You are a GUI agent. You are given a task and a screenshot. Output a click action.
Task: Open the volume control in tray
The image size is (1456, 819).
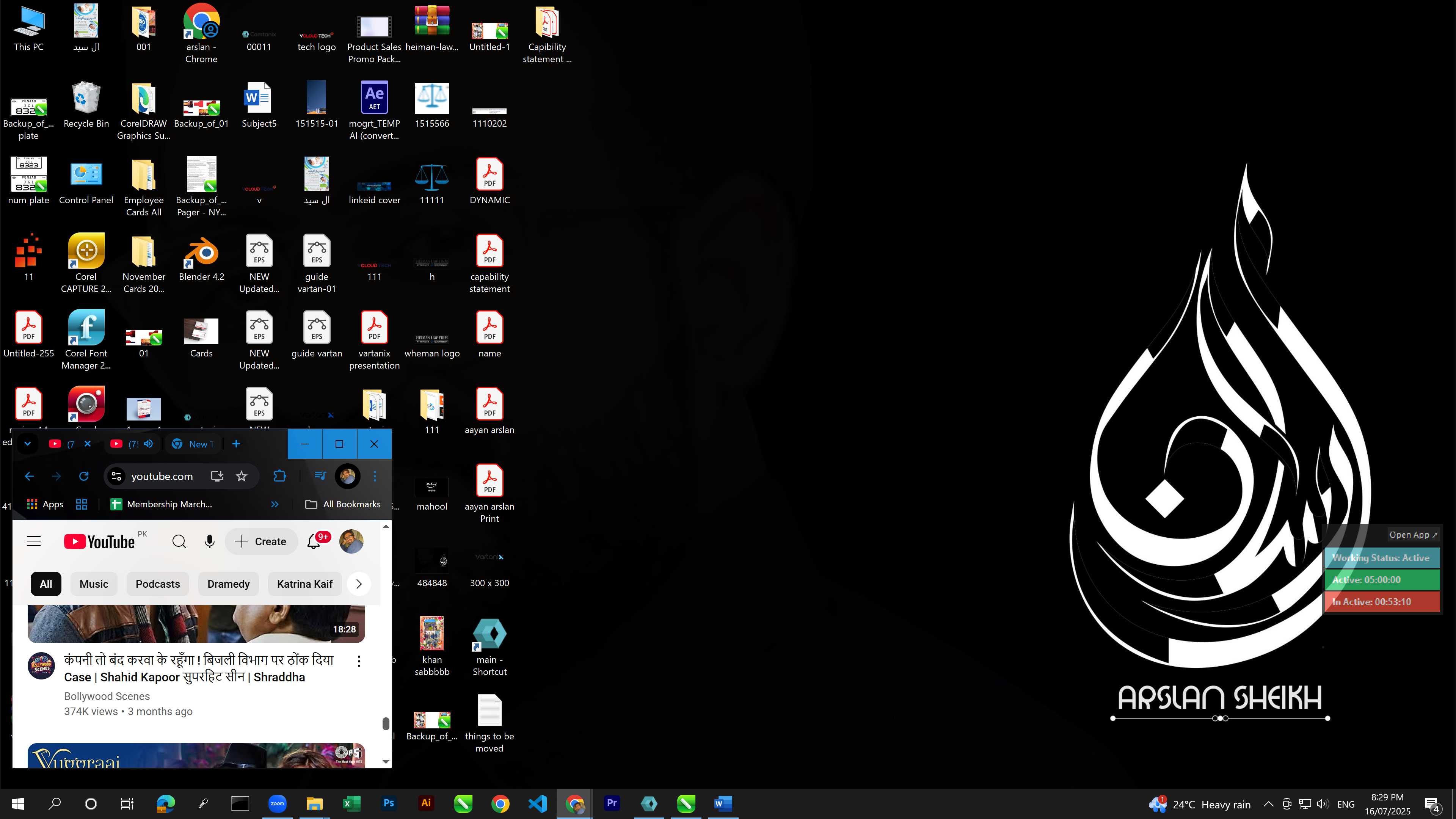[x=1323, y=804]
